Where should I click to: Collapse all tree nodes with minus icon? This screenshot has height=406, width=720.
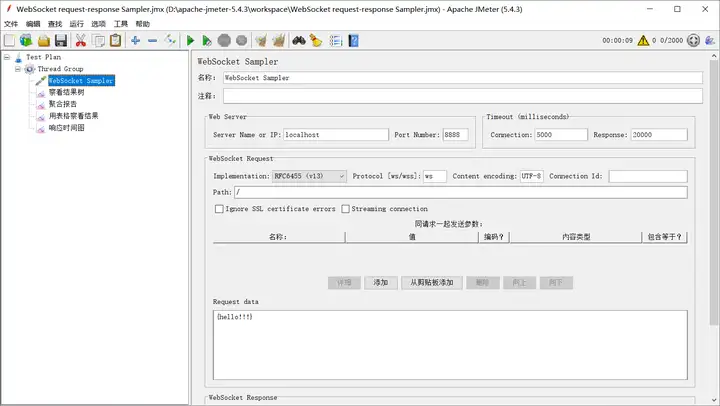tap(153, 41)
